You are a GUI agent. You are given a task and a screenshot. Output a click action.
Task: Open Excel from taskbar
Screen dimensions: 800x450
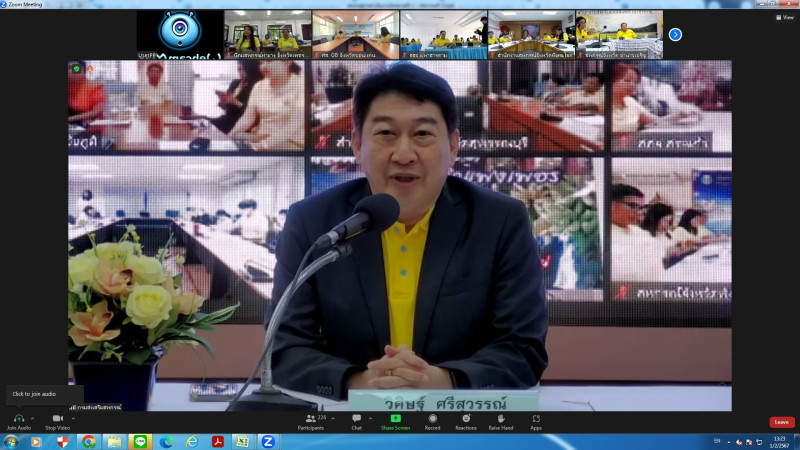point(243,442)
